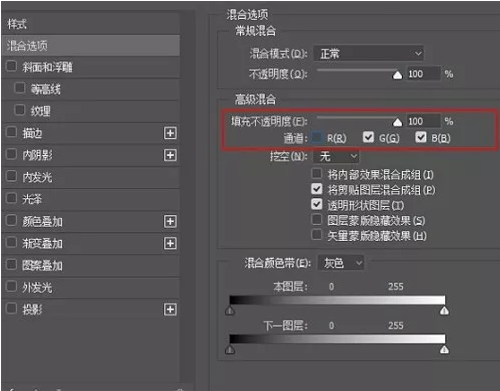
Task: Click the 不透明度 slider handle
Action: [x=397, y=75]
